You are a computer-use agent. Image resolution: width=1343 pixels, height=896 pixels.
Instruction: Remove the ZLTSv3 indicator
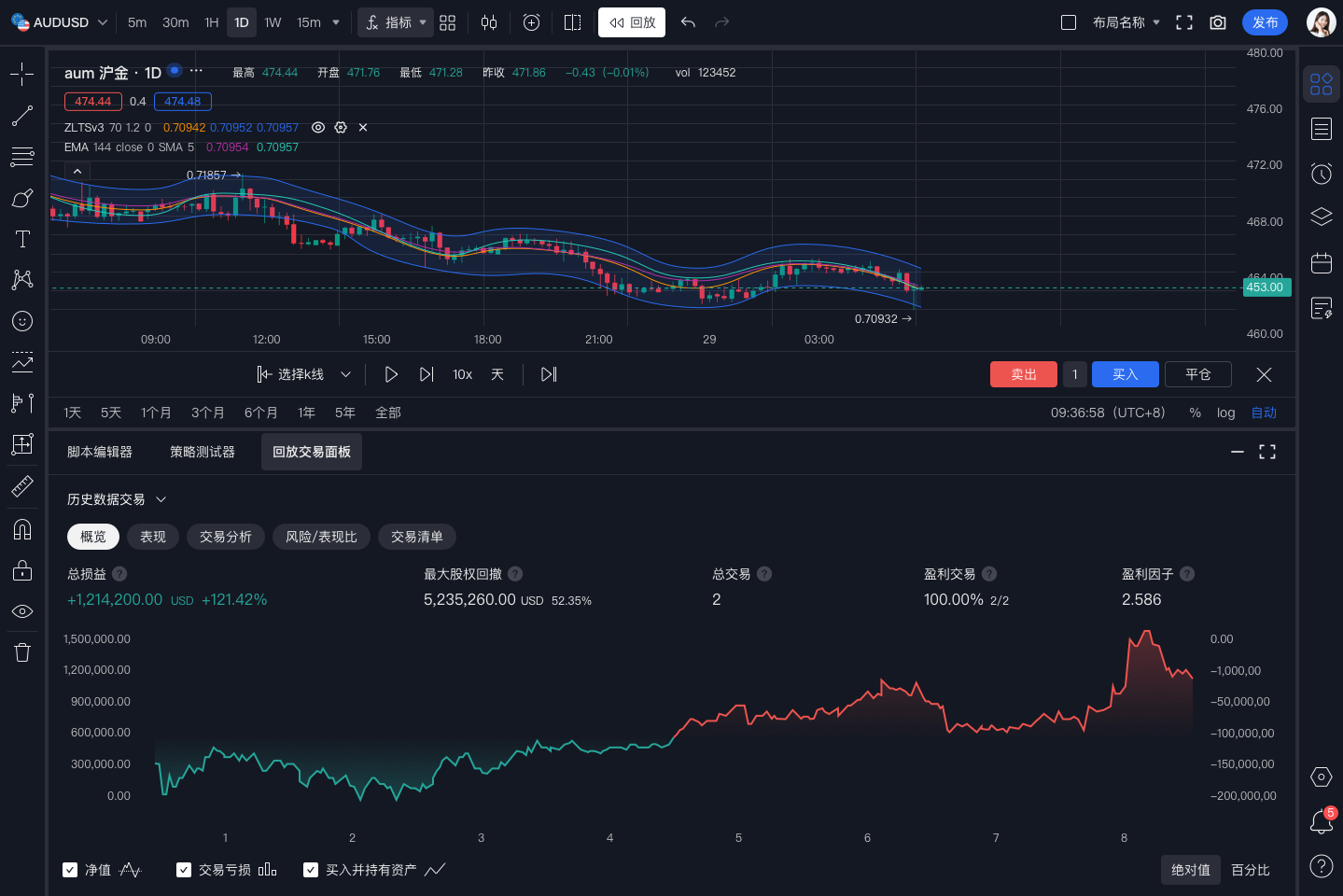coord(363,128)
